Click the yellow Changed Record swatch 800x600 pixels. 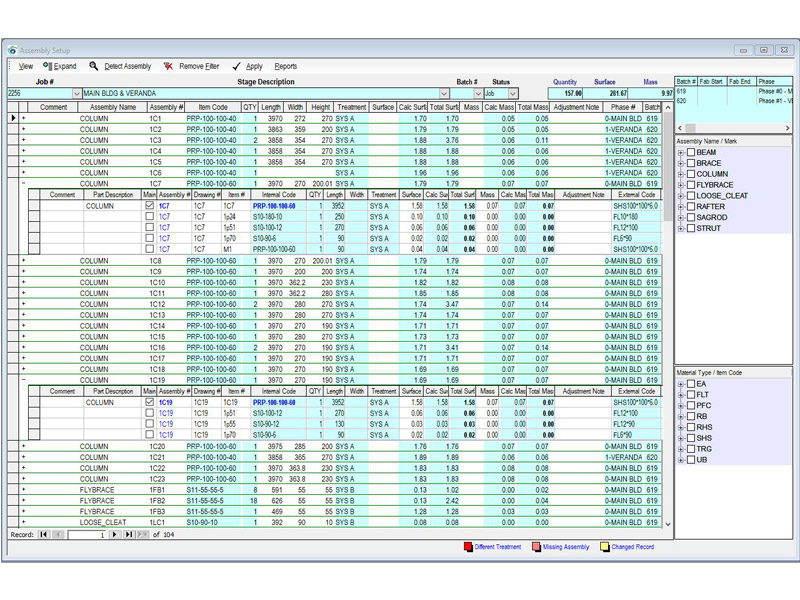point(605,546)
